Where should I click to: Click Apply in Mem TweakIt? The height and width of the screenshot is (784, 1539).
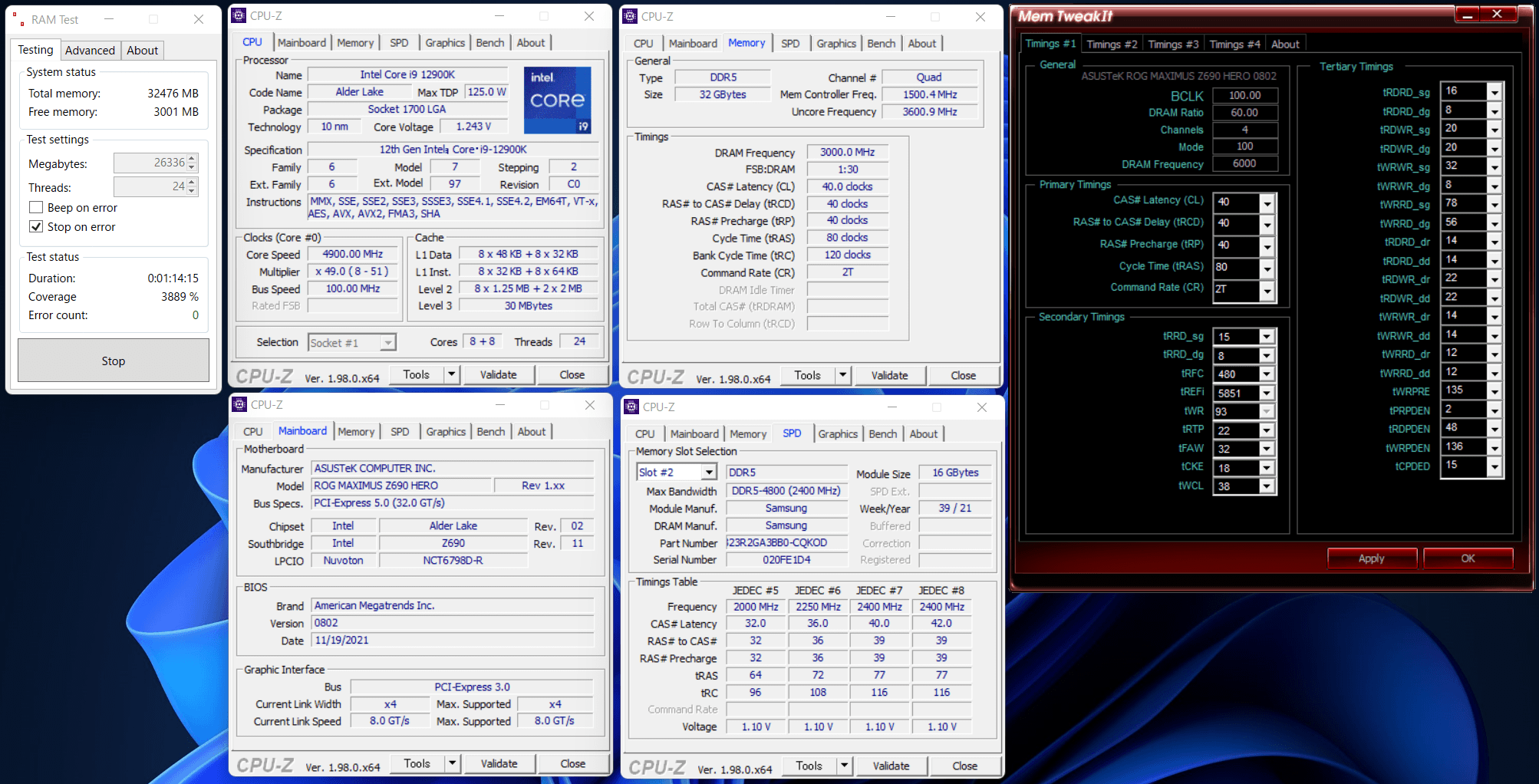(x=1372, y=558)
